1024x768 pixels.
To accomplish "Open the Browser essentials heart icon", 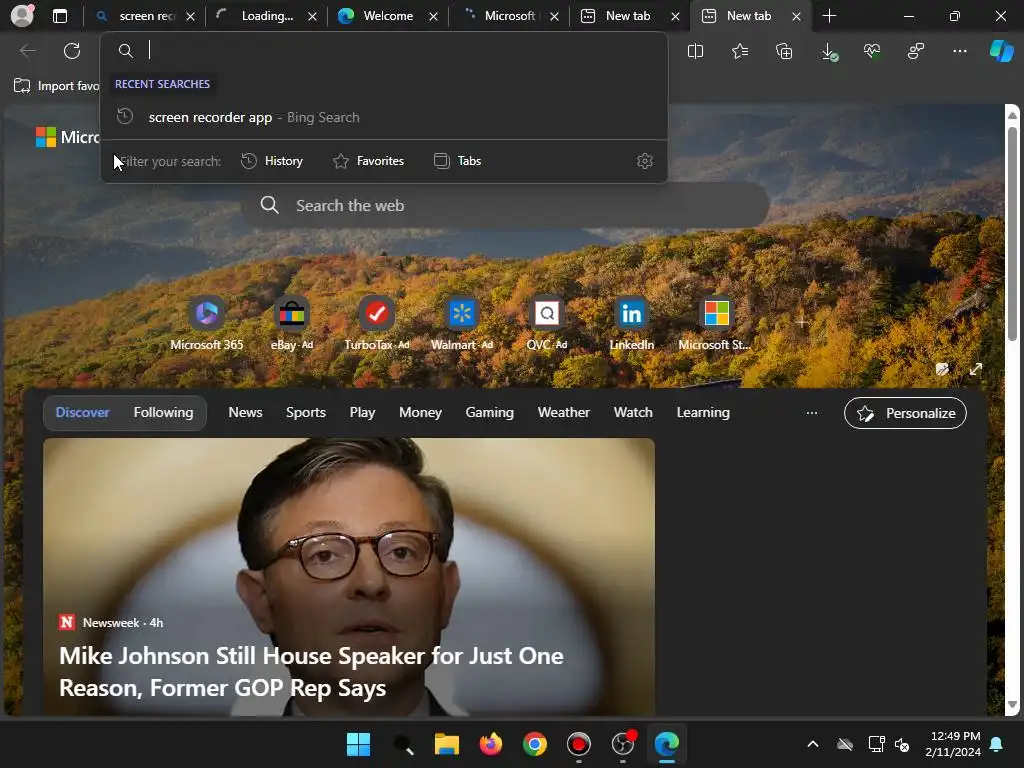I will pos(872,51).
